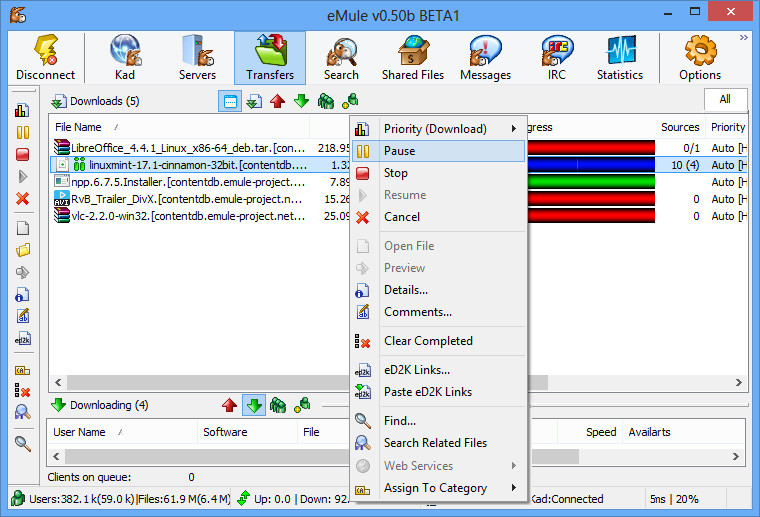Viewport: 760px width, 517px height.
Task: Select the vlc-2.2.0-win32 download row
Action: tap(180, 215)
